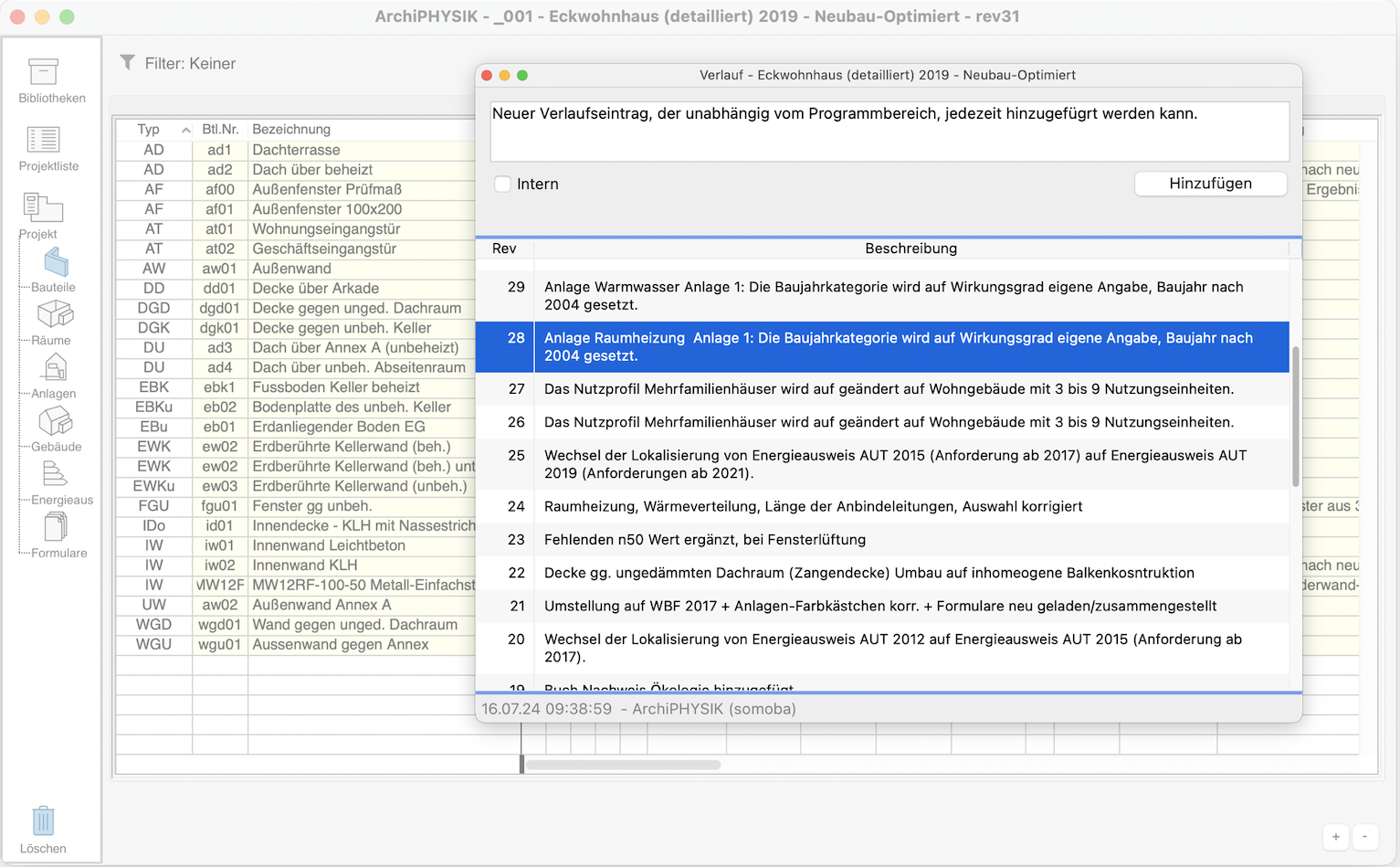Open the Energieausweis icon
The width and height of the screenshot is (1400, 867).
tap(55, 474)
